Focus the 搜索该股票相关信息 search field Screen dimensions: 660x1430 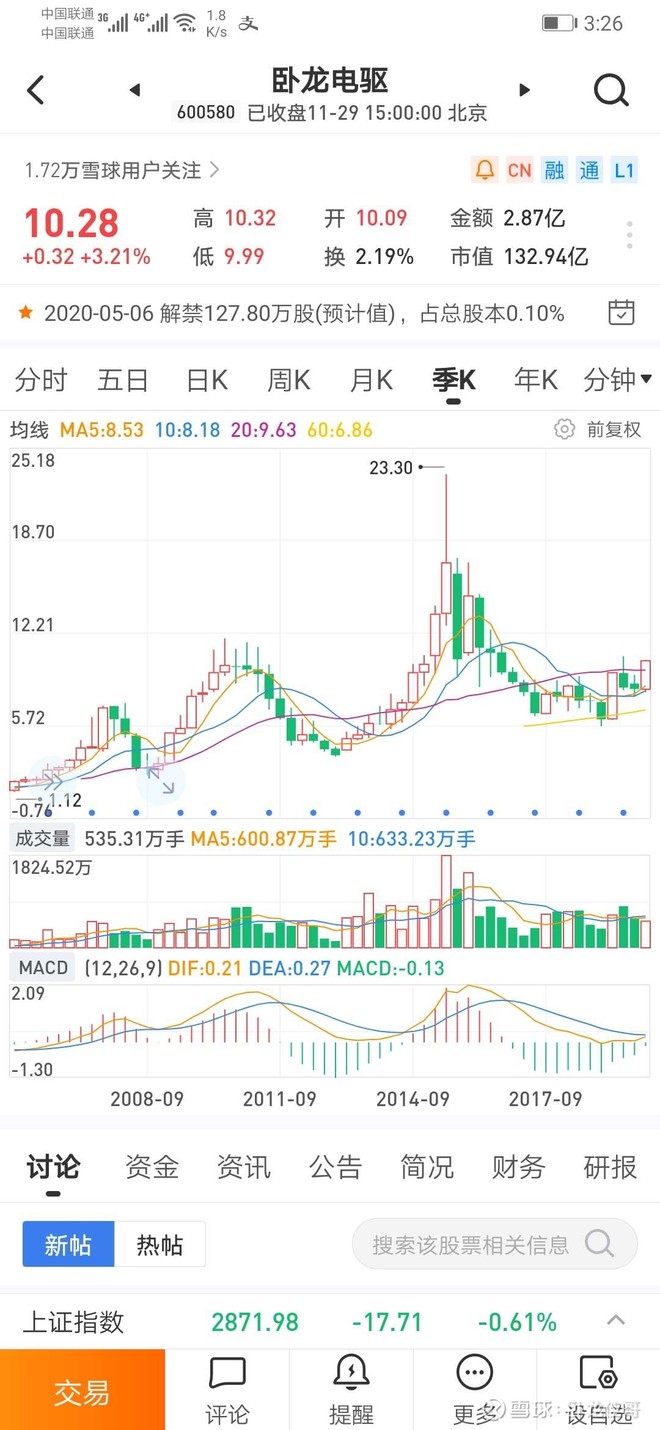495,1244
